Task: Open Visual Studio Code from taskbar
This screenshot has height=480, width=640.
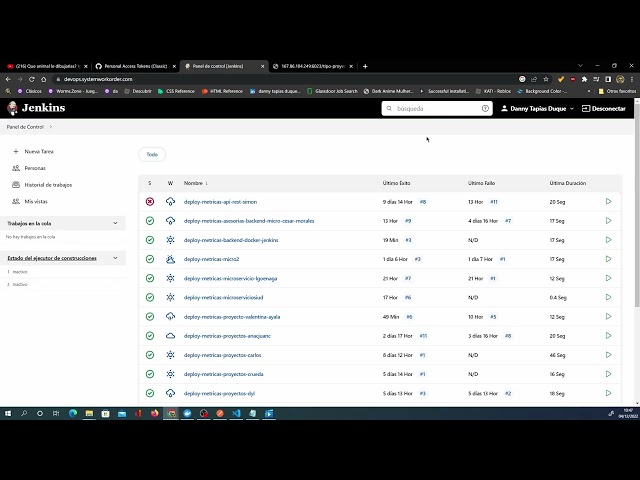Action: (236, 413)
